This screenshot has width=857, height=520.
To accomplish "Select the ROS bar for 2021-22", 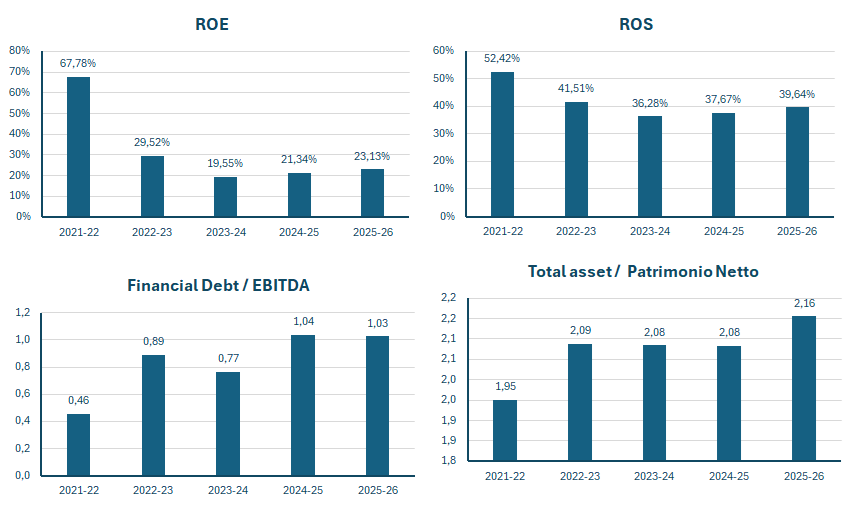I will click(502, 144).
